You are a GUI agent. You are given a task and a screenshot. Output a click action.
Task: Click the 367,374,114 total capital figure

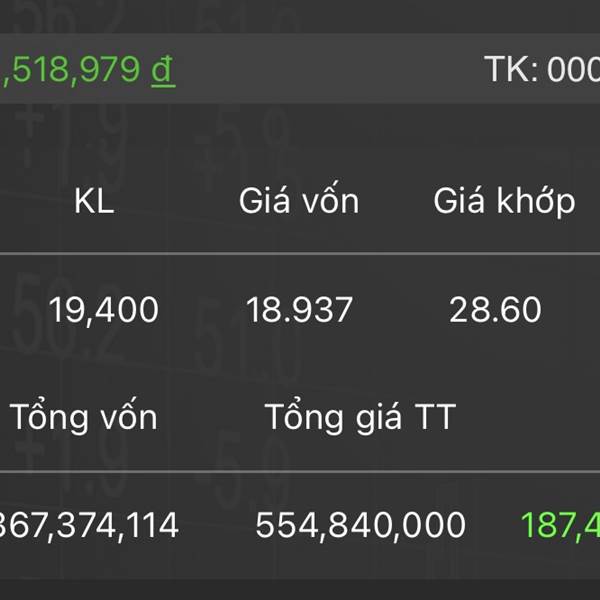coord(89,525)
